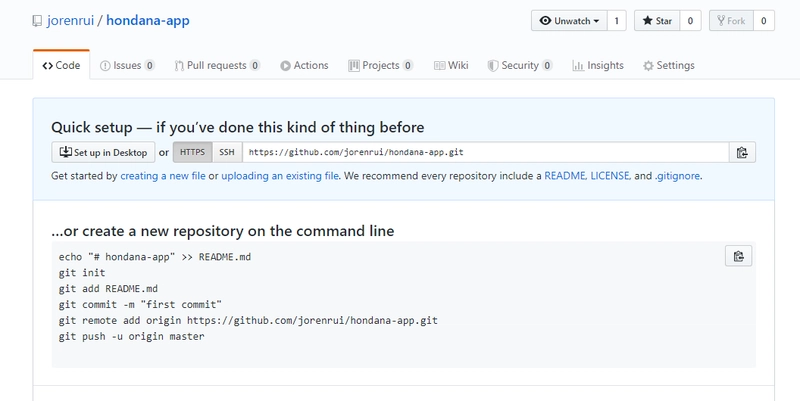Viewport: 800px width, 401px height.
Task: Copy the command line snippet with clipboard icon
Action: [x=738, y=256]
